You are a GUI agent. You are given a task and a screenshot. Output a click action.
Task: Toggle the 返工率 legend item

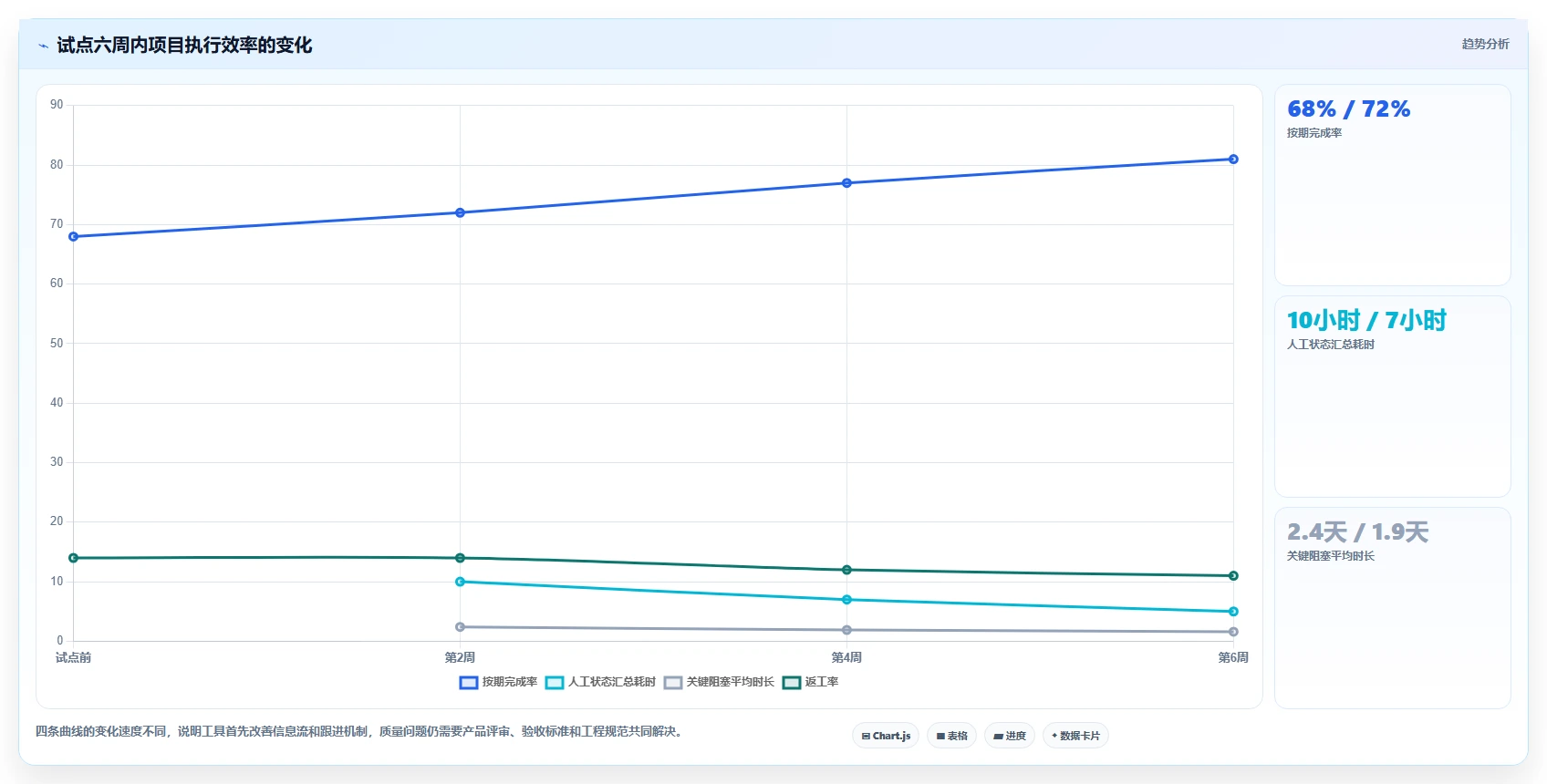point(810,682)
